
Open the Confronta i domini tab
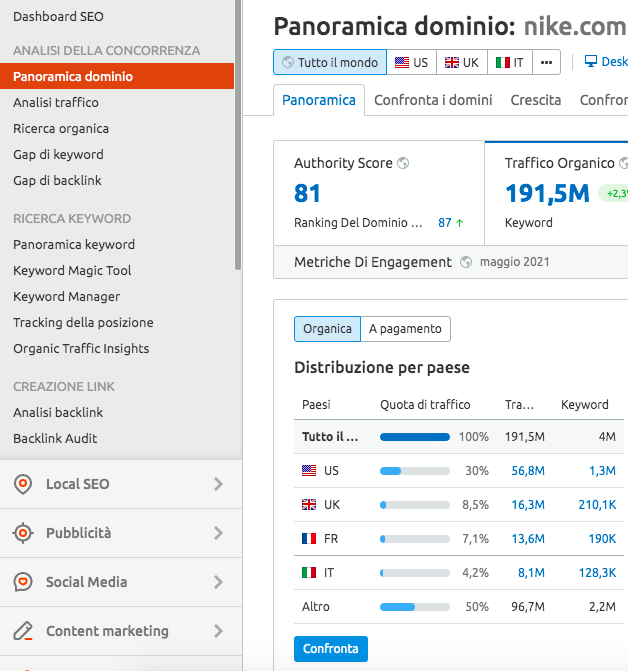click(x=433, y=100)
